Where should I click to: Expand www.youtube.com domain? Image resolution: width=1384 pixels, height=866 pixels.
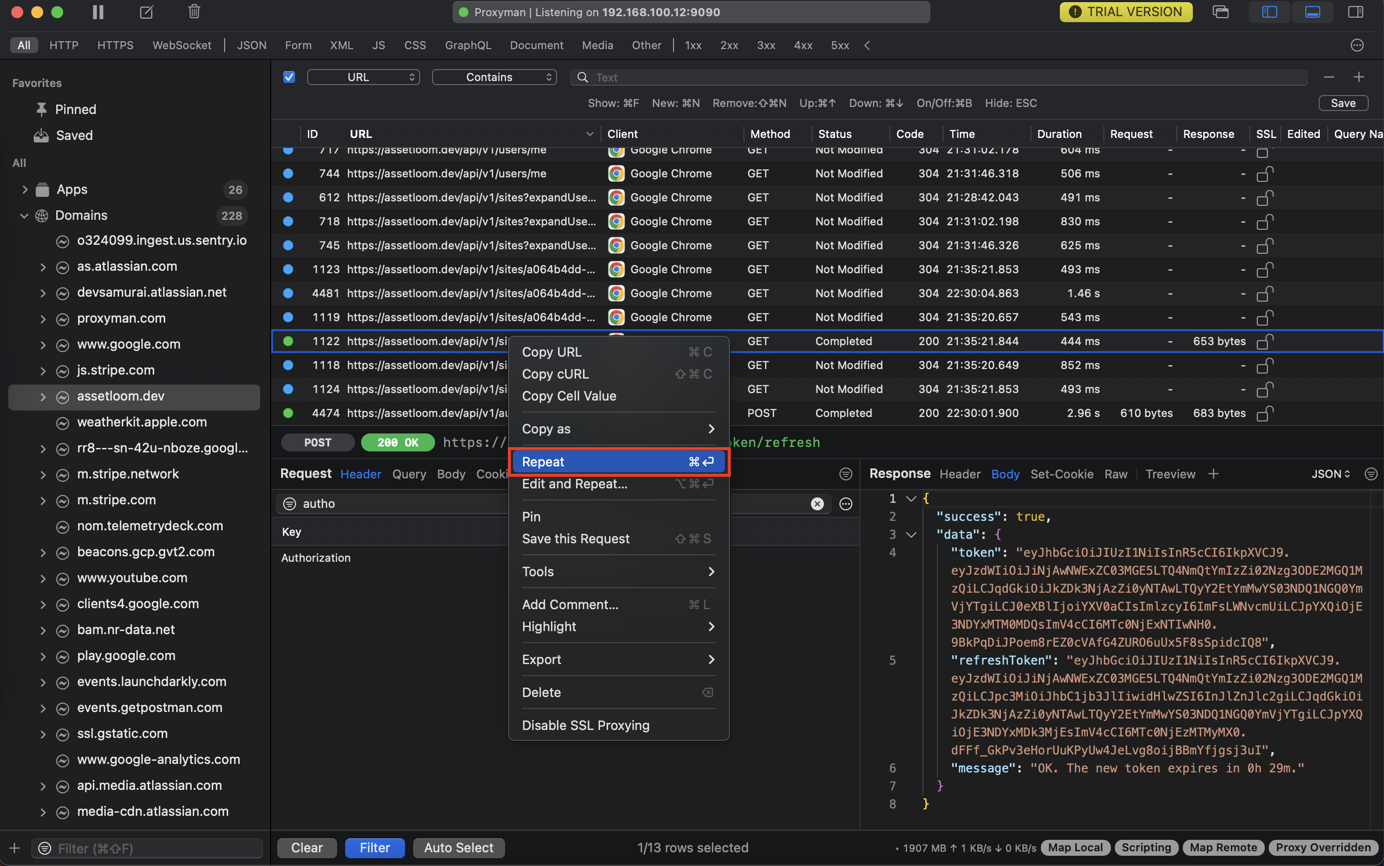tap(43, 578)
